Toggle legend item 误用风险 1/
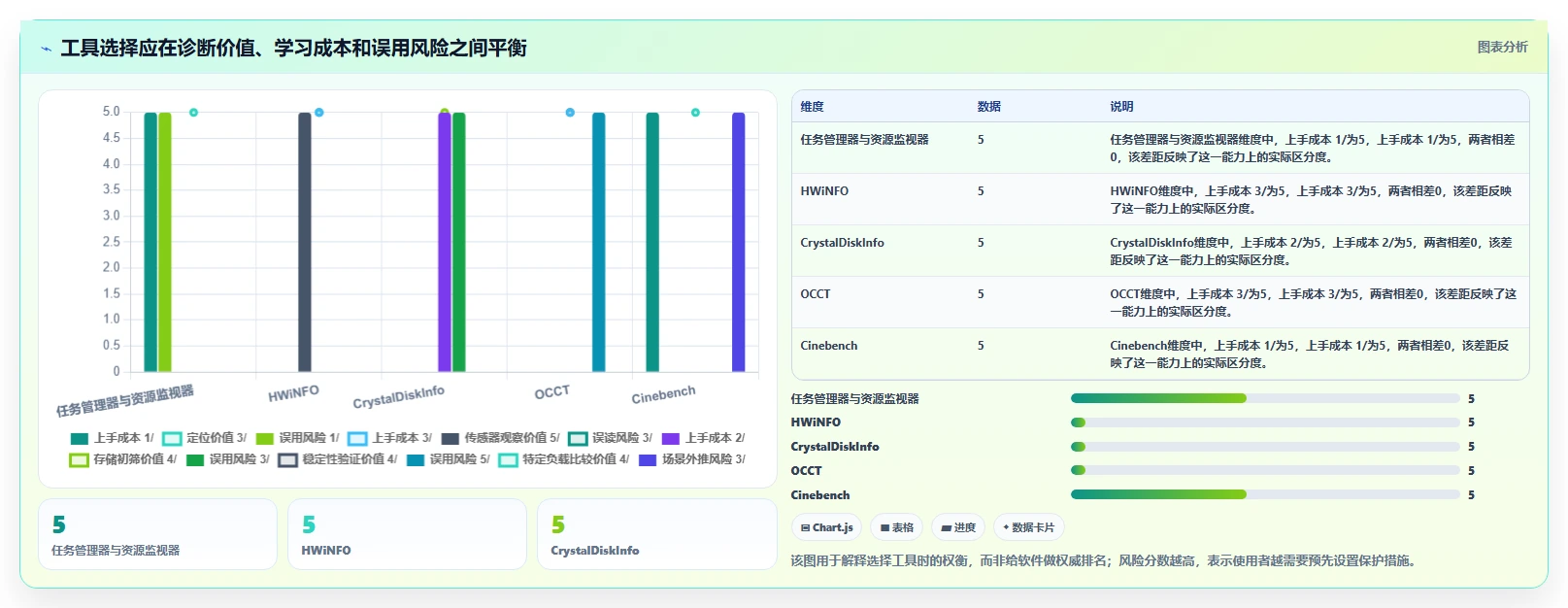Viewport: 1568px width, 608px height. pos(297,438)
